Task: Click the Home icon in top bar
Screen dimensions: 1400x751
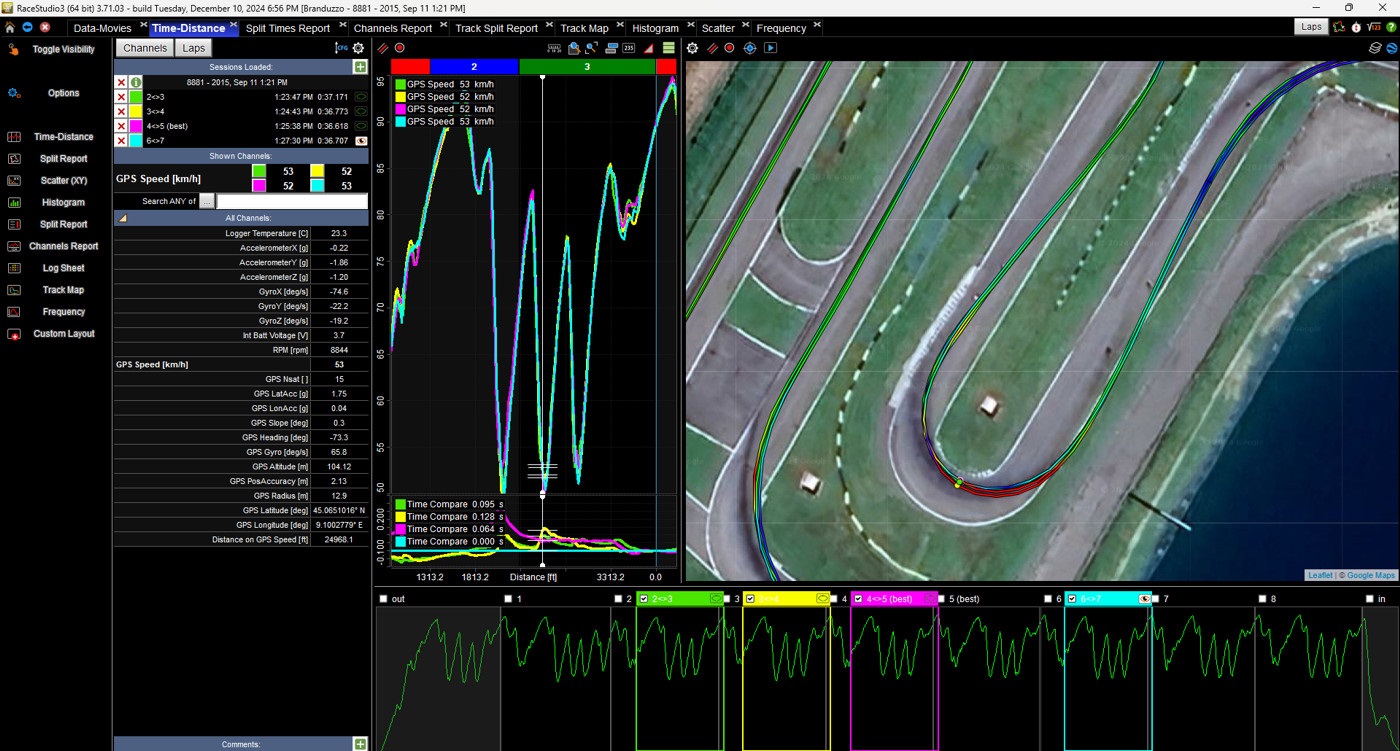Action: (10, 28)
